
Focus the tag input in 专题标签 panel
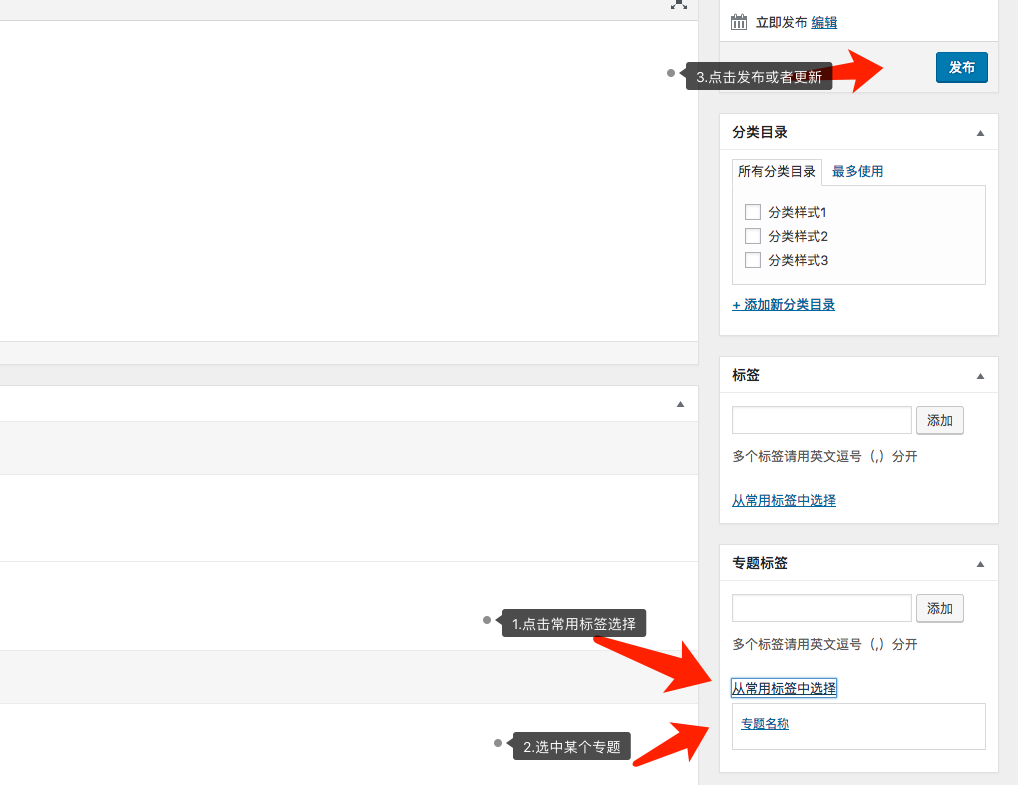pyautogui.click(x=822, y=608)
